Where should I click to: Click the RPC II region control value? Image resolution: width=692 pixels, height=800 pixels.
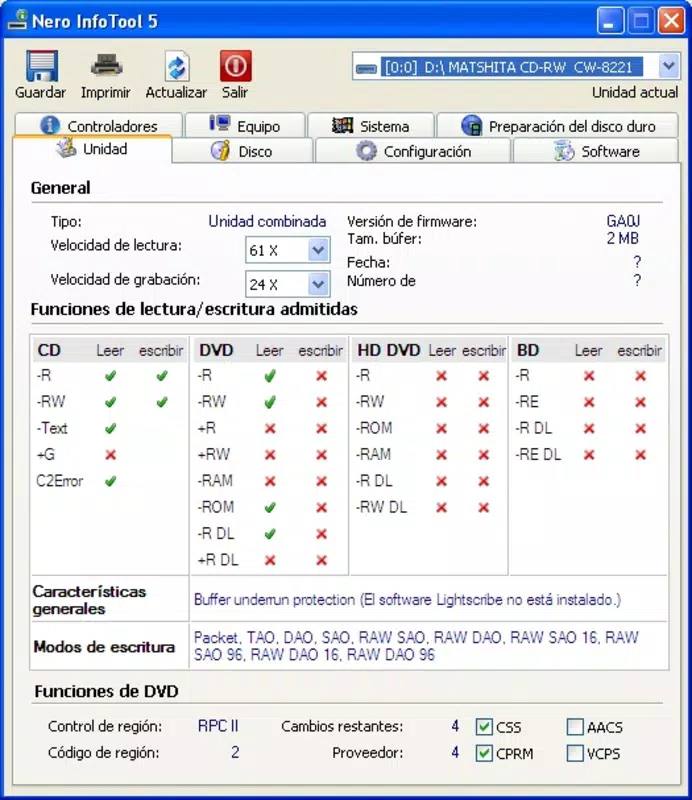tap(218, 726)
